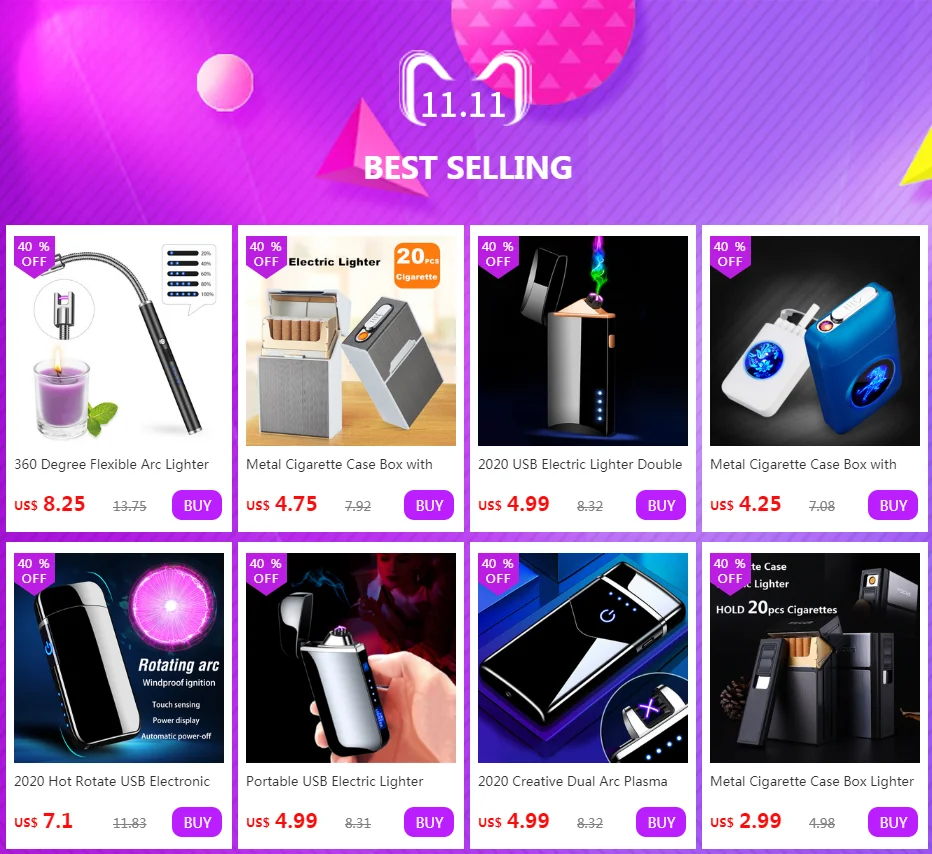Buy the 2020 Hot Rotate USB lighter

tap(197, 822)
